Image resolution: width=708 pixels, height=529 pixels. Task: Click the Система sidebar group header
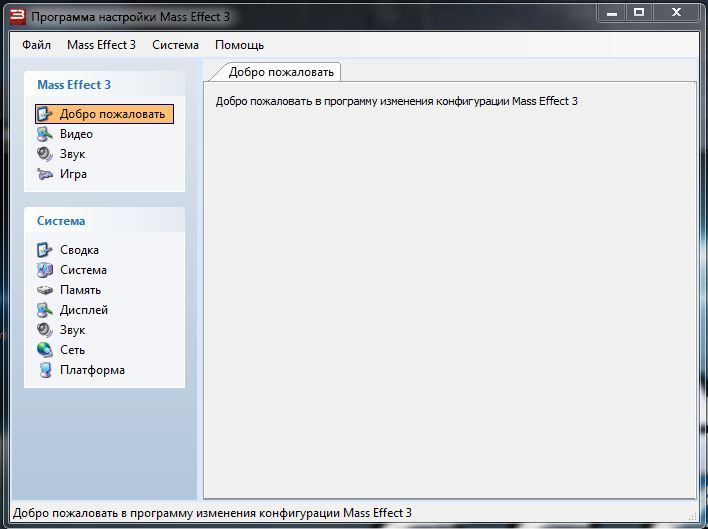coord(104,221)
